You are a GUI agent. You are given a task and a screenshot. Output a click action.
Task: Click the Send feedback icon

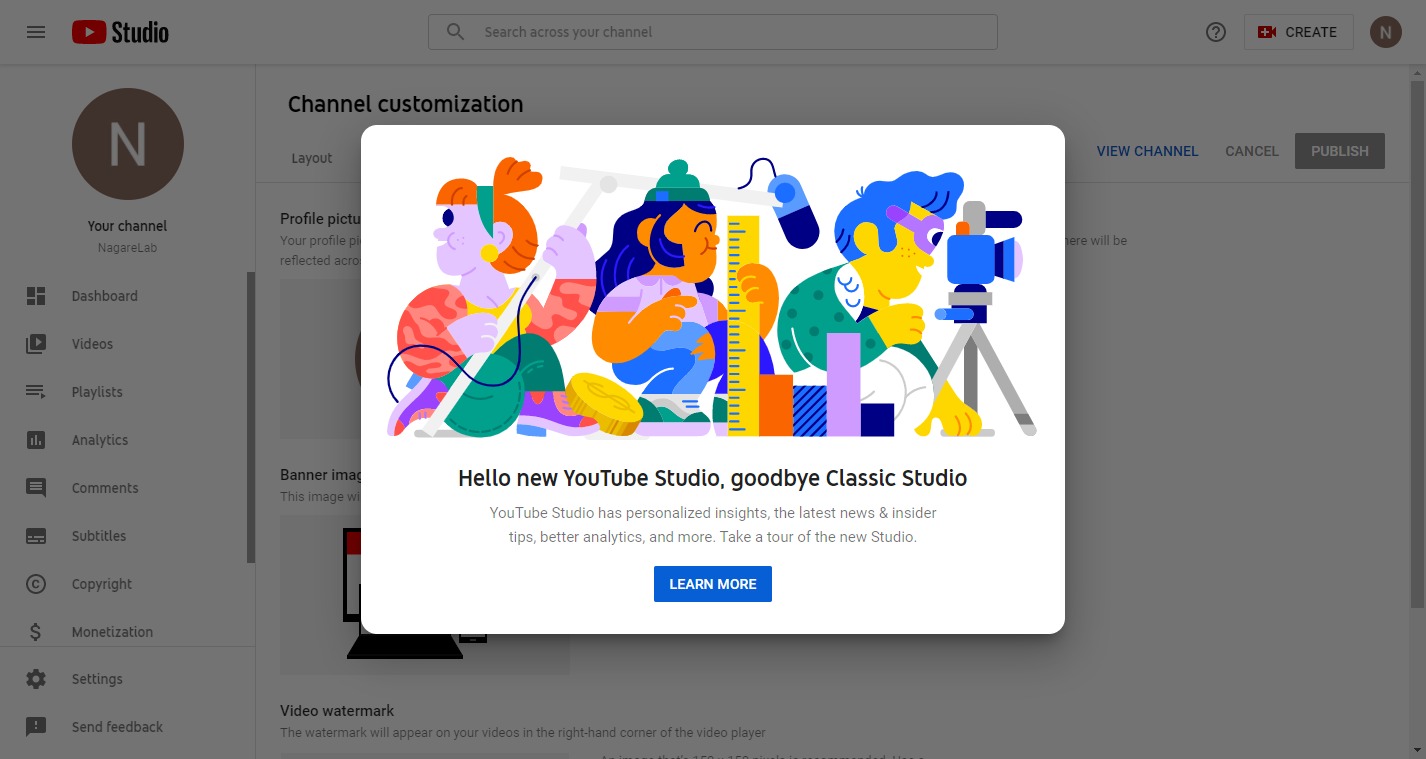click(36, 727)
